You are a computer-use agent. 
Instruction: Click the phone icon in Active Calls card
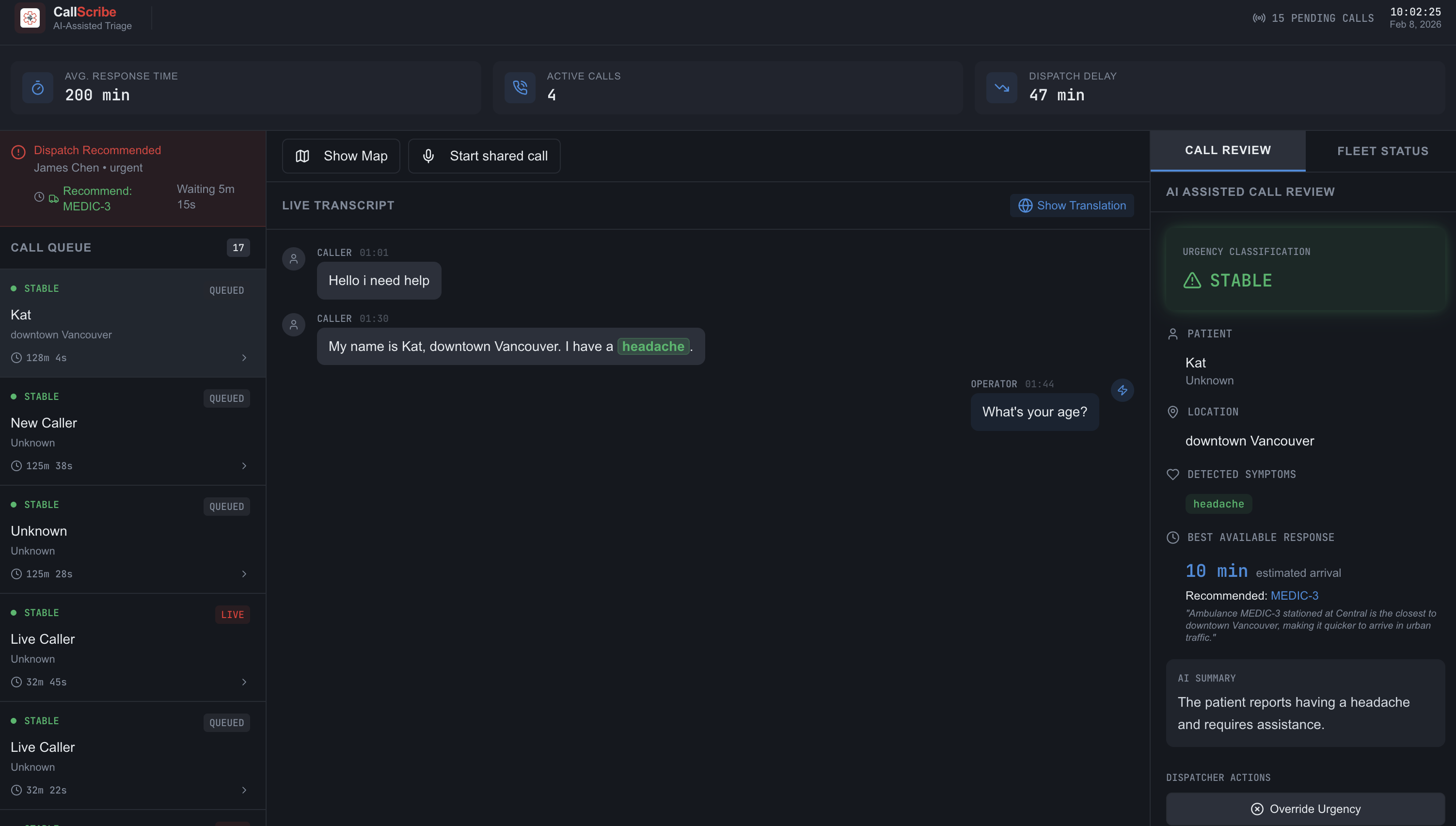pyautogui.click(x=520, y=88)
